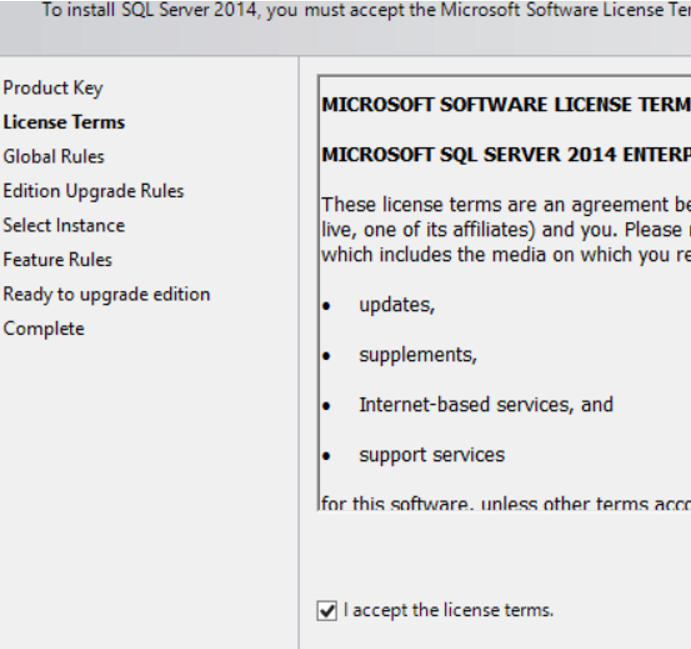
Task: Open the License Terms step
Action: [x=64, y=122]
